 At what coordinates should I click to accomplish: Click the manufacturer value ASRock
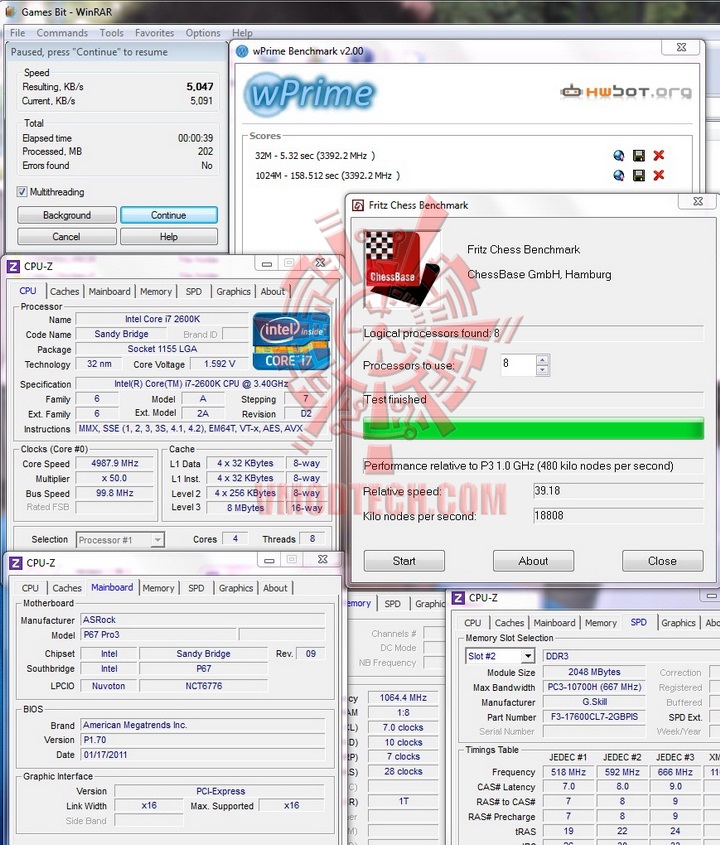tap(203, 620)
